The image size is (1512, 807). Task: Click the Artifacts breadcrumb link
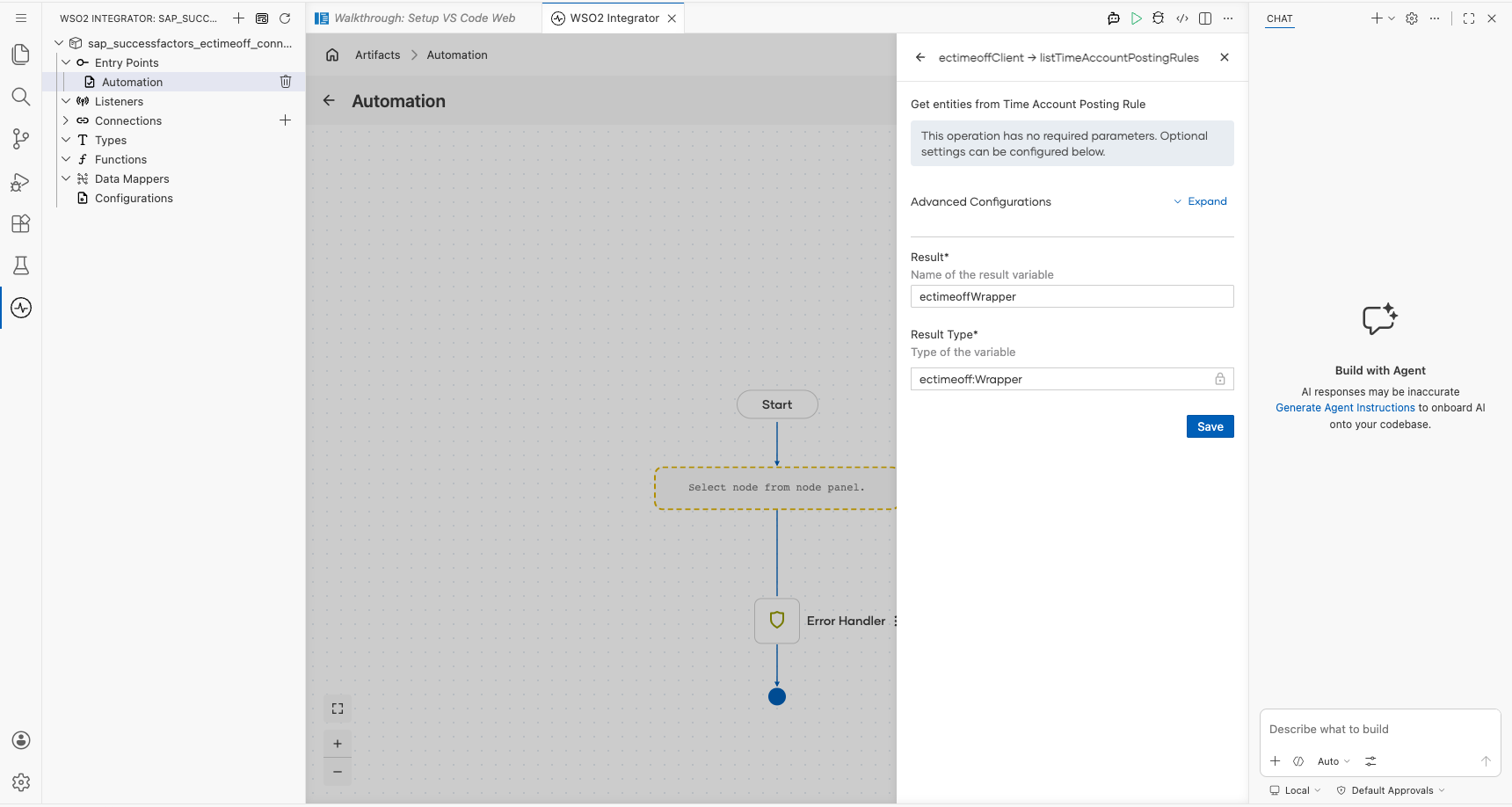pos(378,55)
